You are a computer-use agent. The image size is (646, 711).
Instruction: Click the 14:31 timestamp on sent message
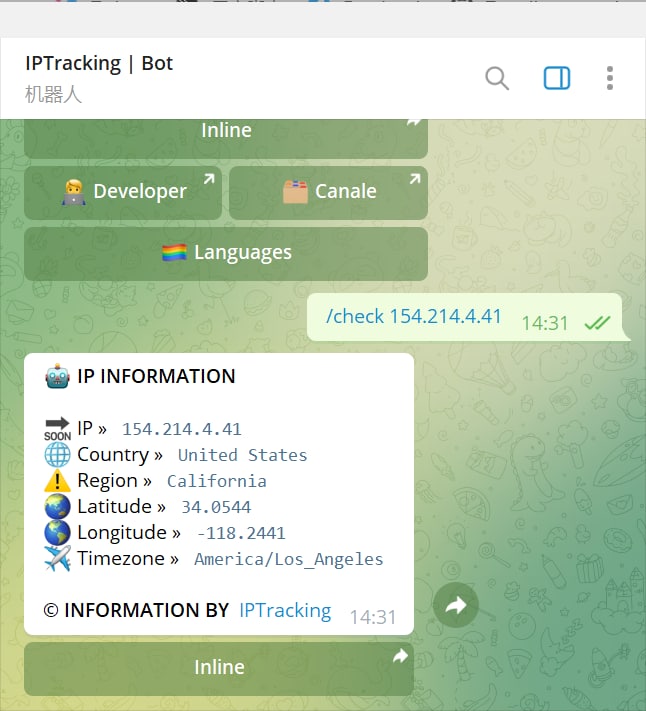(544, 323)
